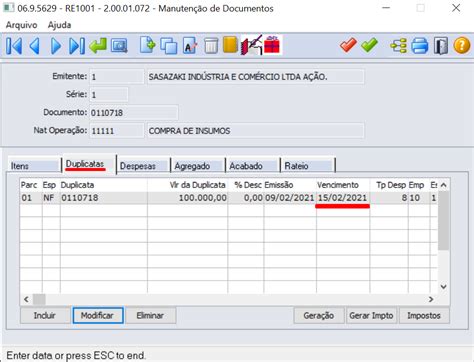
Task: Click the Série input field
Action: tap(108, 95)
